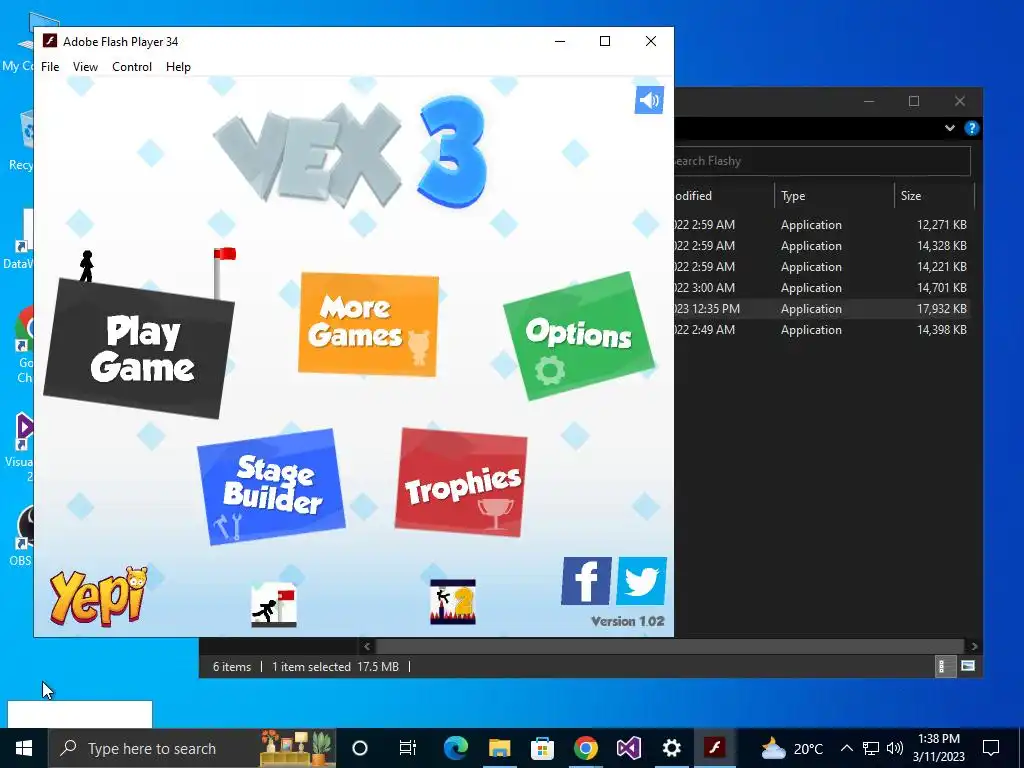This screenshot has height=768, width=1024.
Task: Sort by the Type column header
Action: [834, 196]
